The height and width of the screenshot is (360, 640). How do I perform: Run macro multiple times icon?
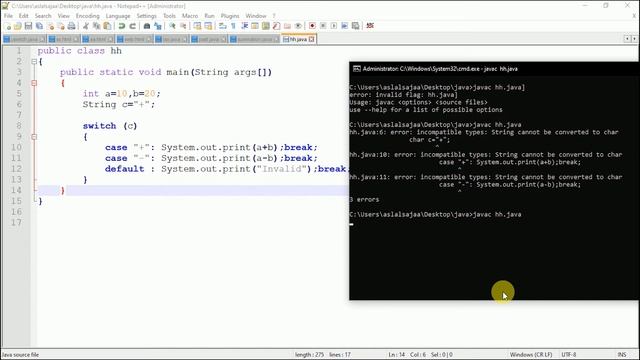click(344, 26)
